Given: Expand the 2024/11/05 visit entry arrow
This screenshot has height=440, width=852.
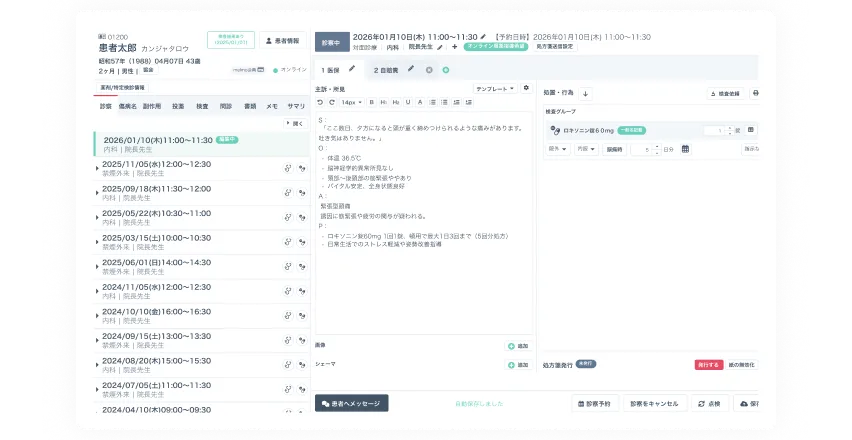Looking at the screenshot, I should coord(97,291).
